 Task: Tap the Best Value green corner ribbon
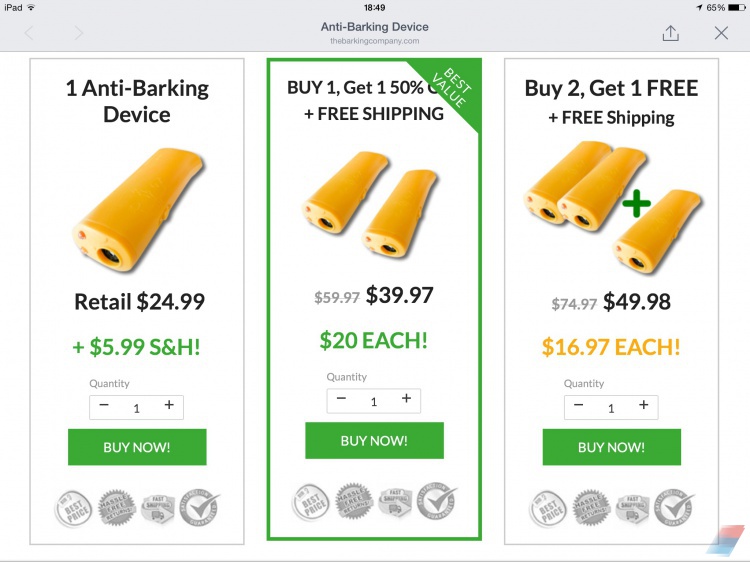click(450, 88)
